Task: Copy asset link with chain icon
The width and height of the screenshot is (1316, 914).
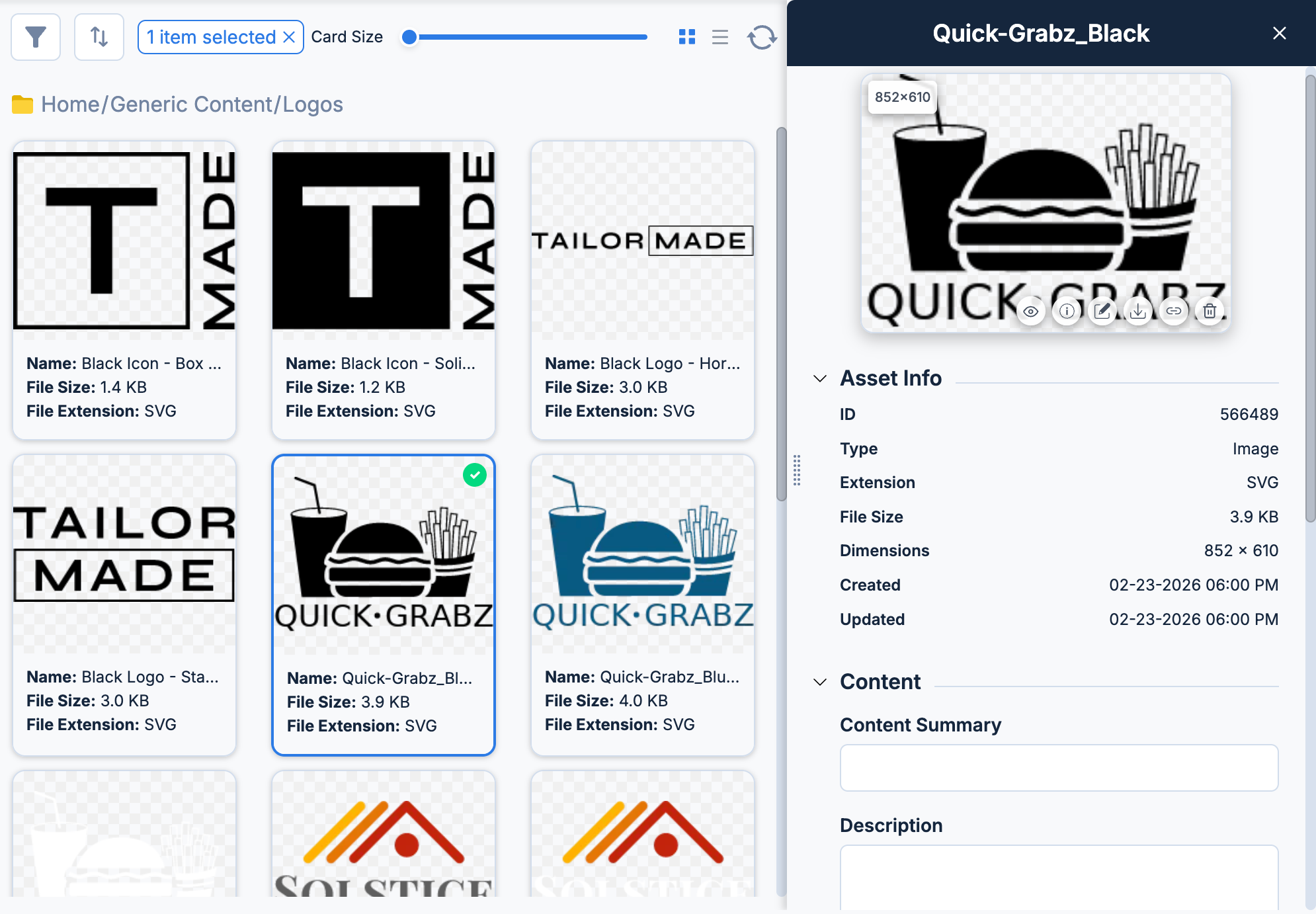Action: pos(1174,311)
